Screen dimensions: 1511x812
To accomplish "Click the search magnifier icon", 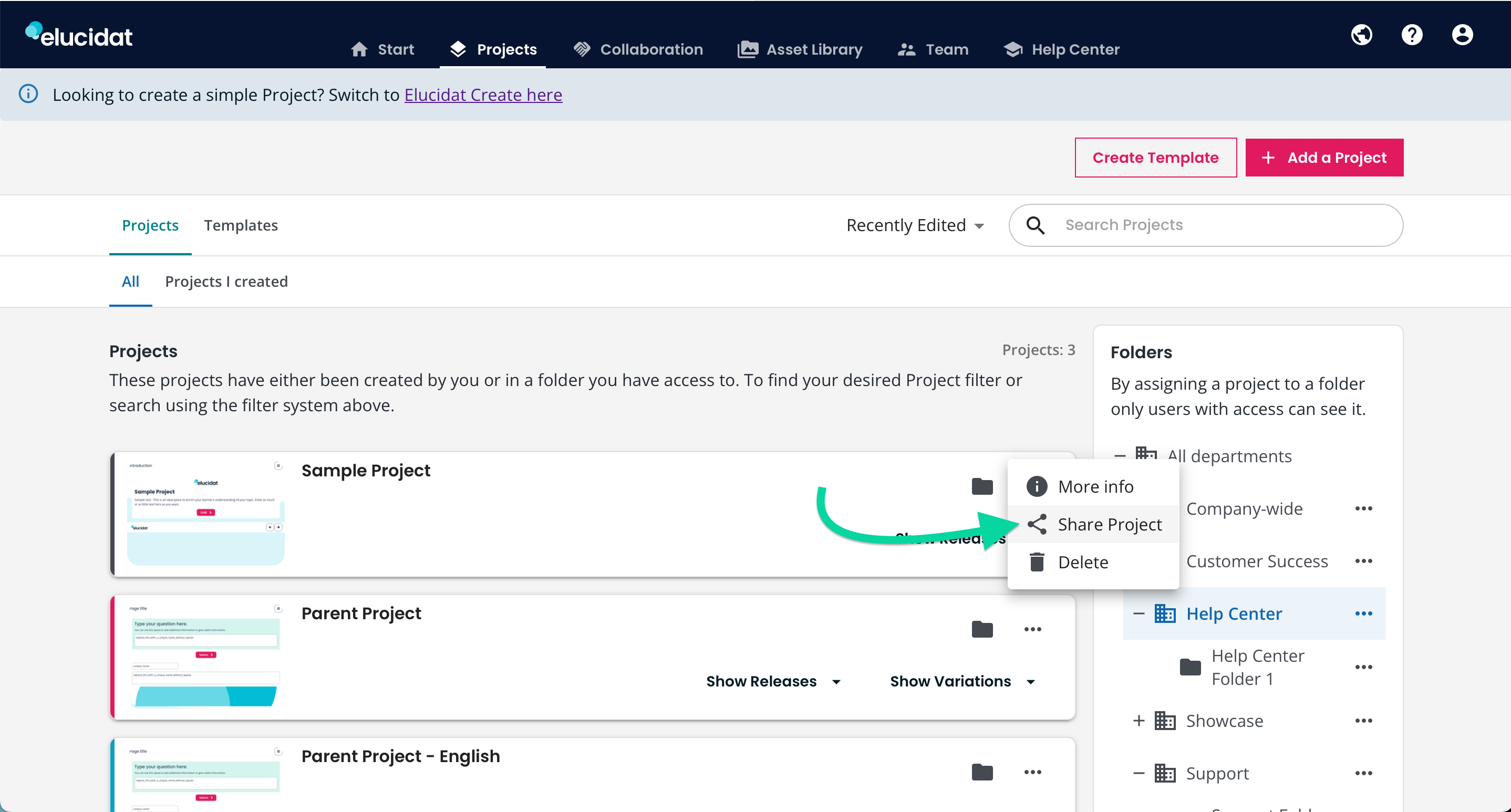I will click(x=1036, y=225).
